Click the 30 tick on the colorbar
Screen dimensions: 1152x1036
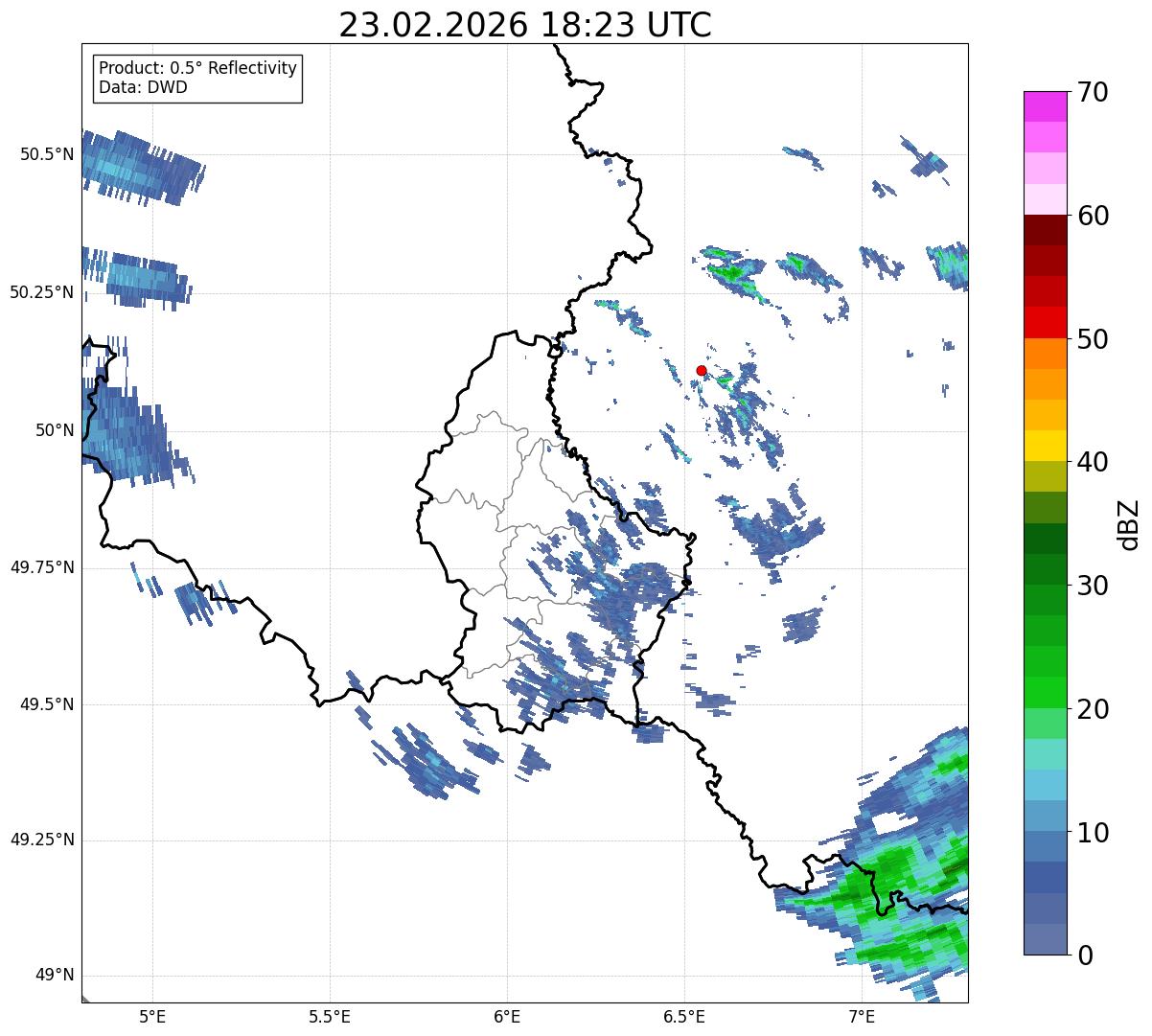(1093, 586)
